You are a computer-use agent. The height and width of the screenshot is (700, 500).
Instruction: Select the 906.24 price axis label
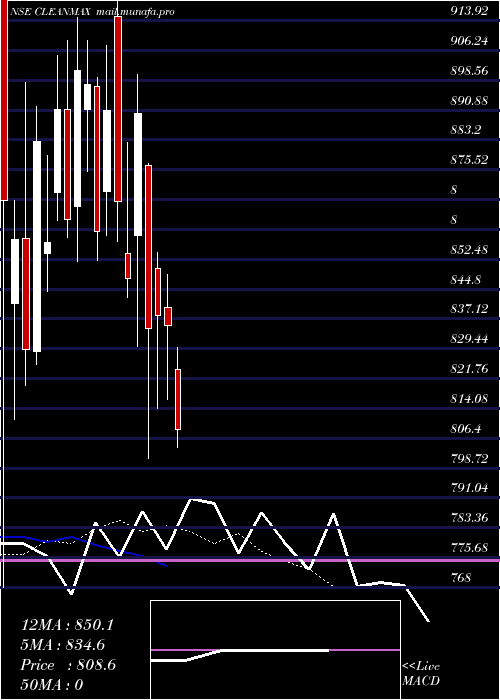(469, 41)
